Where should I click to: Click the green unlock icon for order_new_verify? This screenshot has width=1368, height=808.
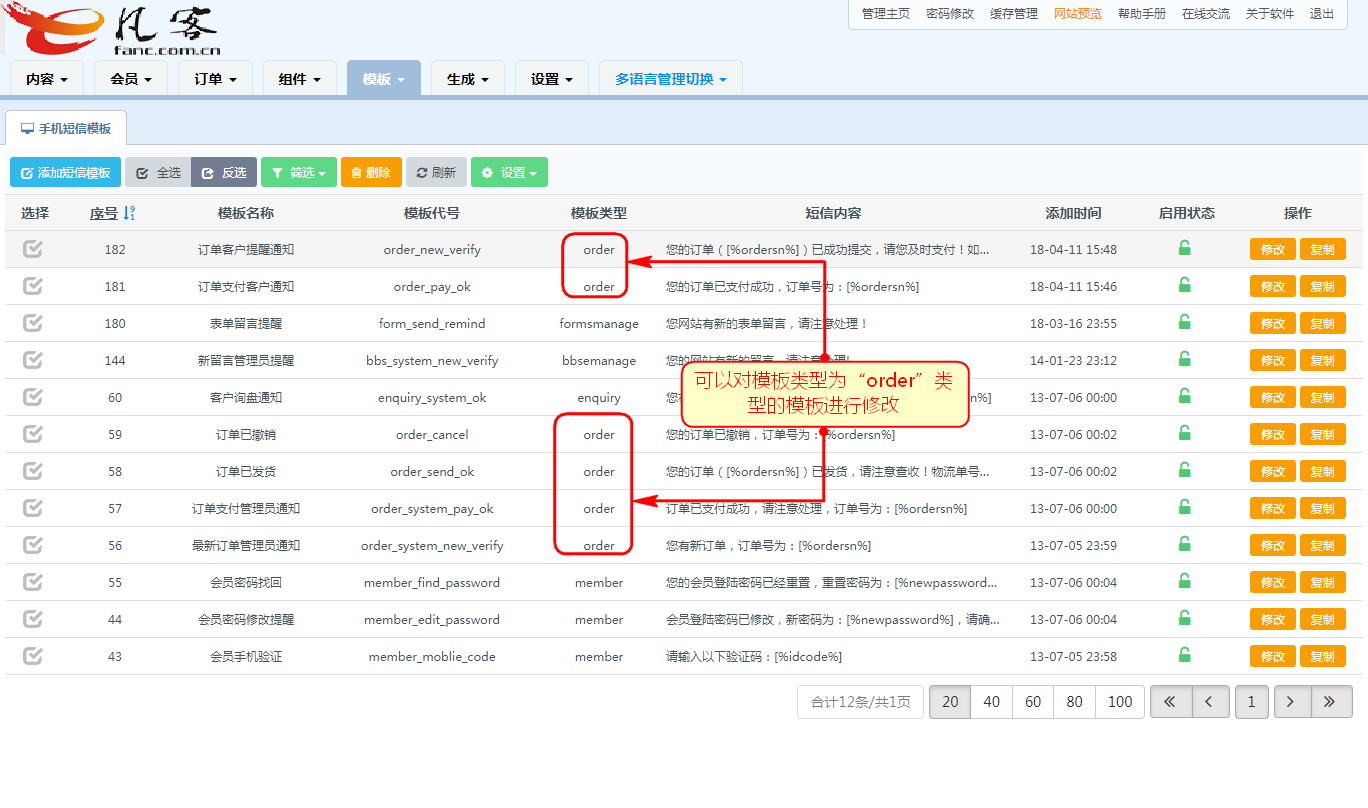[x=1185, y=248]
